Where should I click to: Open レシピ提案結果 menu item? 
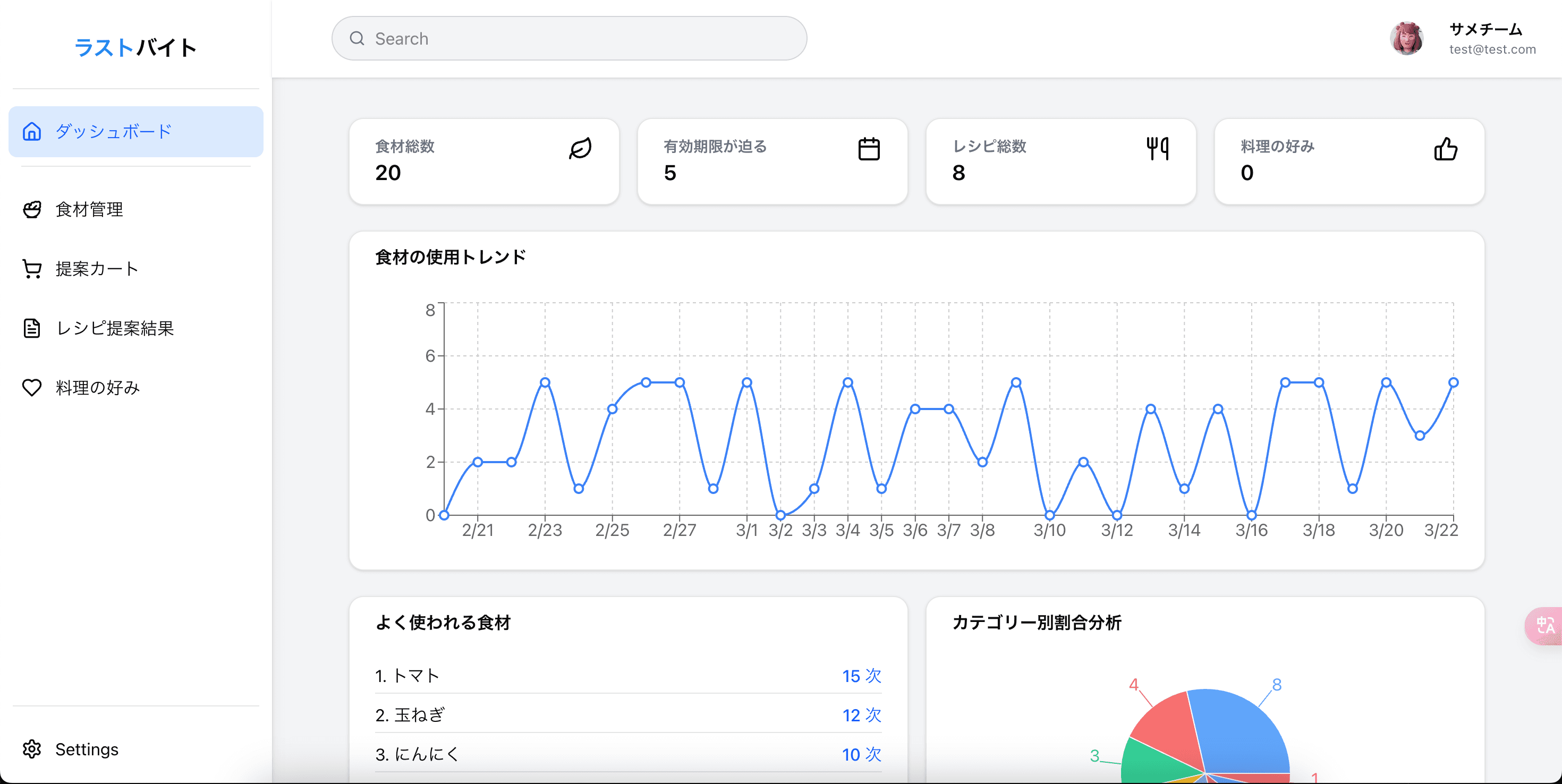[x=115, y=328]
